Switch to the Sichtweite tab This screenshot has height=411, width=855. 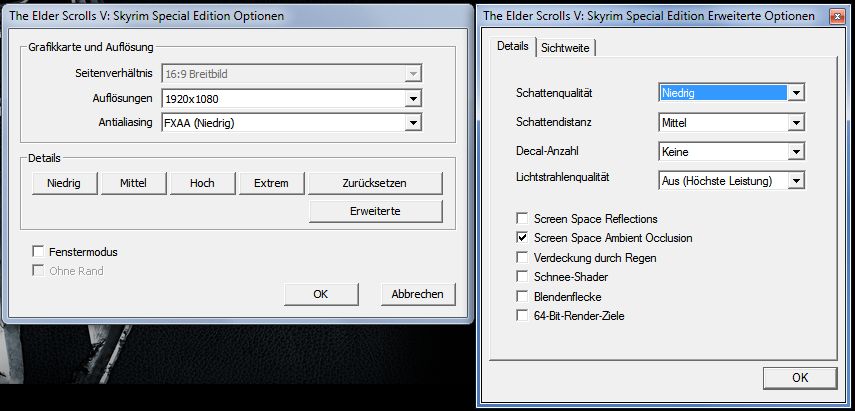pyautogui.click(x=565, y=48)
